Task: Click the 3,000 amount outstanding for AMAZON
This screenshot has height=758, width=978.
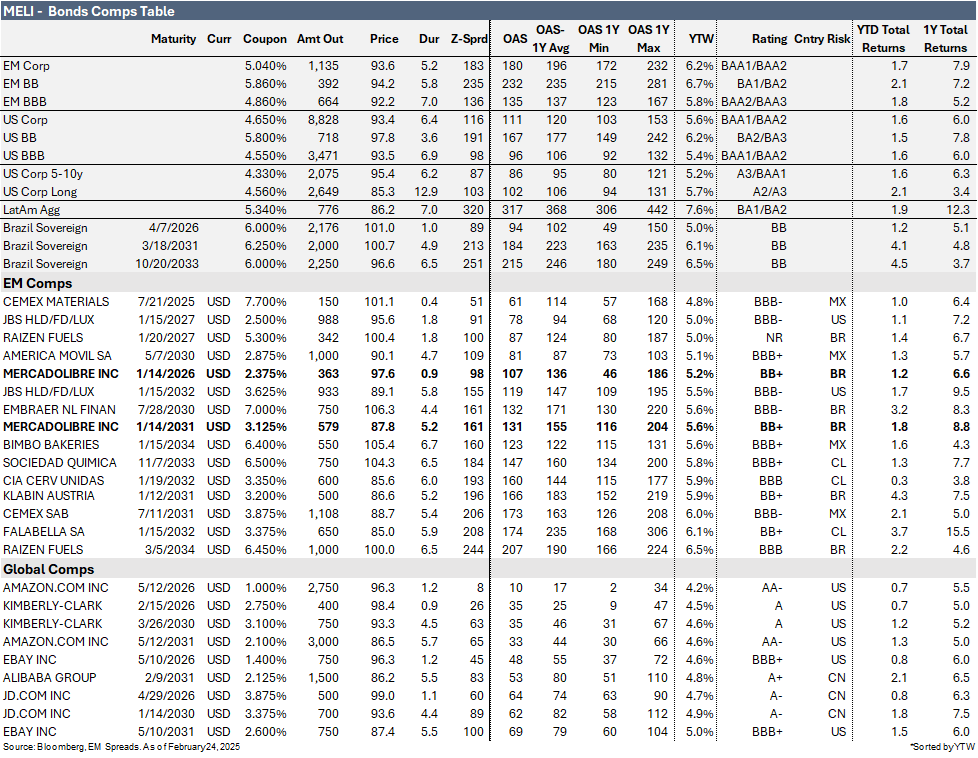Action: tap(323, 642)
